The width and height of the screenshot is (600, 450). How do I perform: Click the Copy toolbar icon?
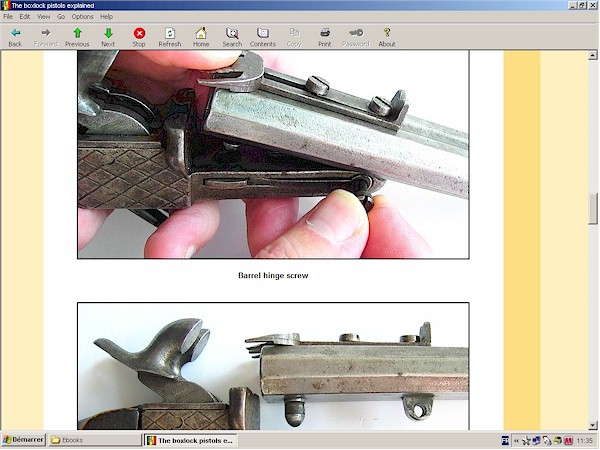[294, 37]
